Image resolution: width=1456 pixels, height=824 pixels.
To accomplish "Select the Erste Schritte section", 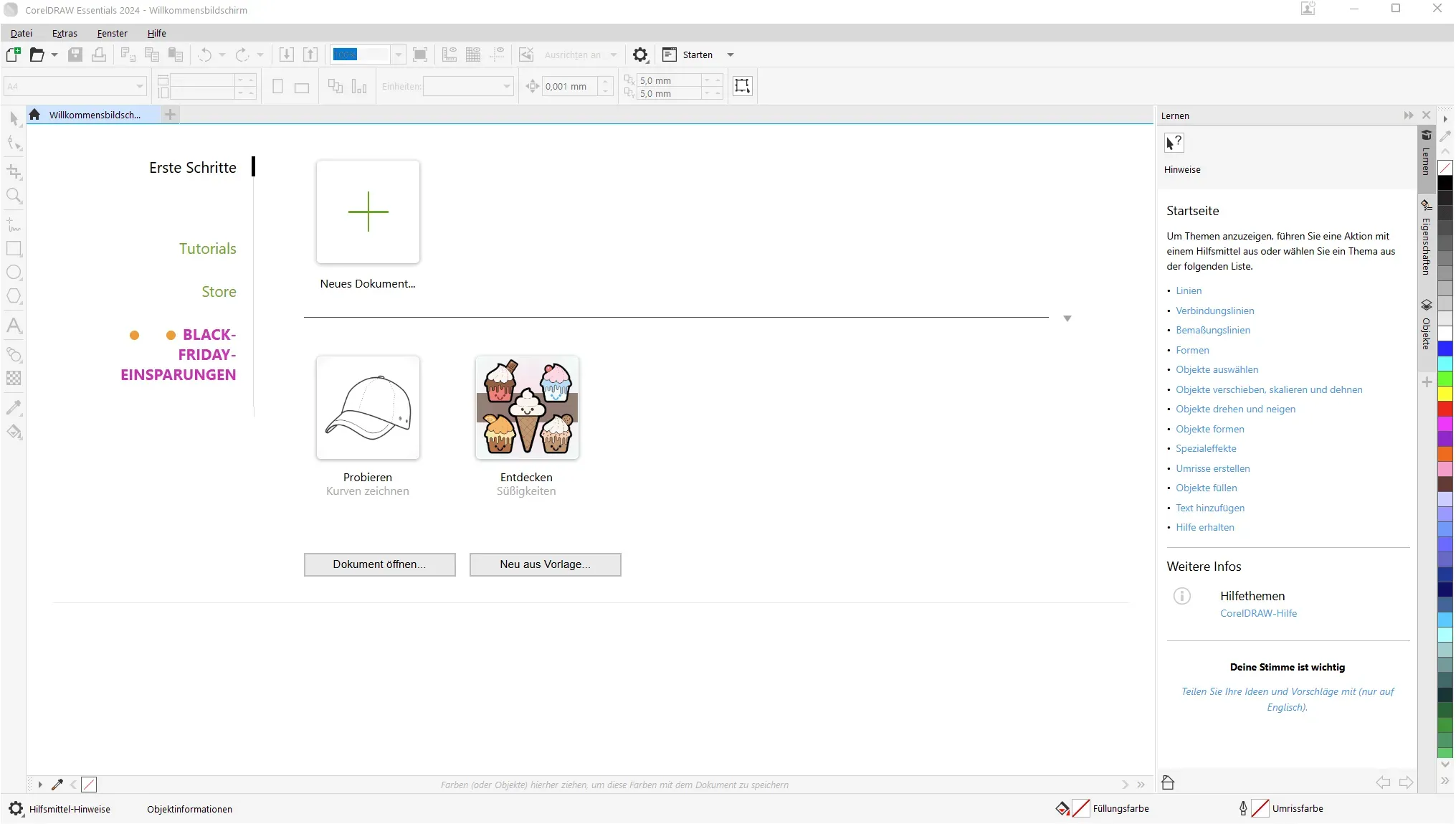I will [193, 168].
